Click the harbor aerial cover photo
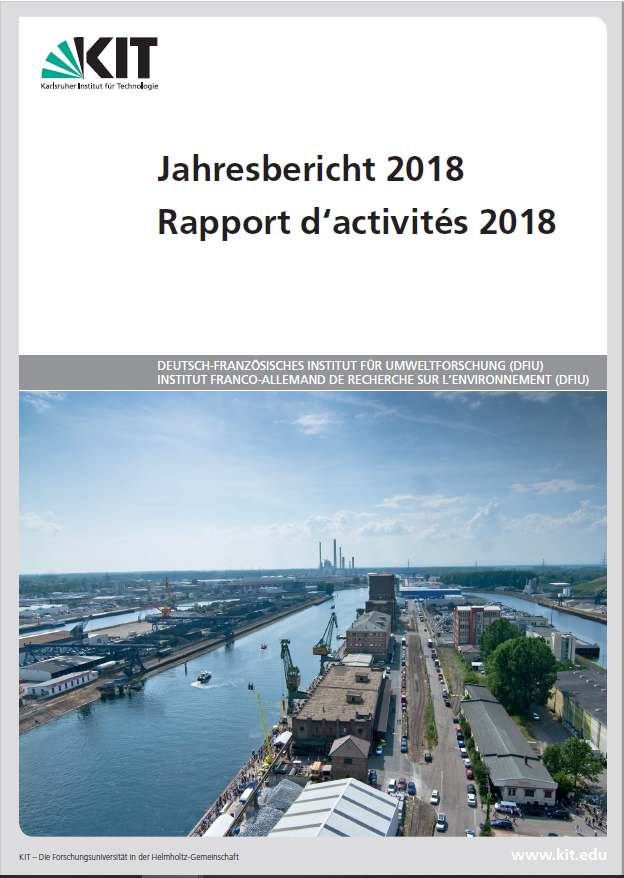624x878 pixels. tap(313, 614)
